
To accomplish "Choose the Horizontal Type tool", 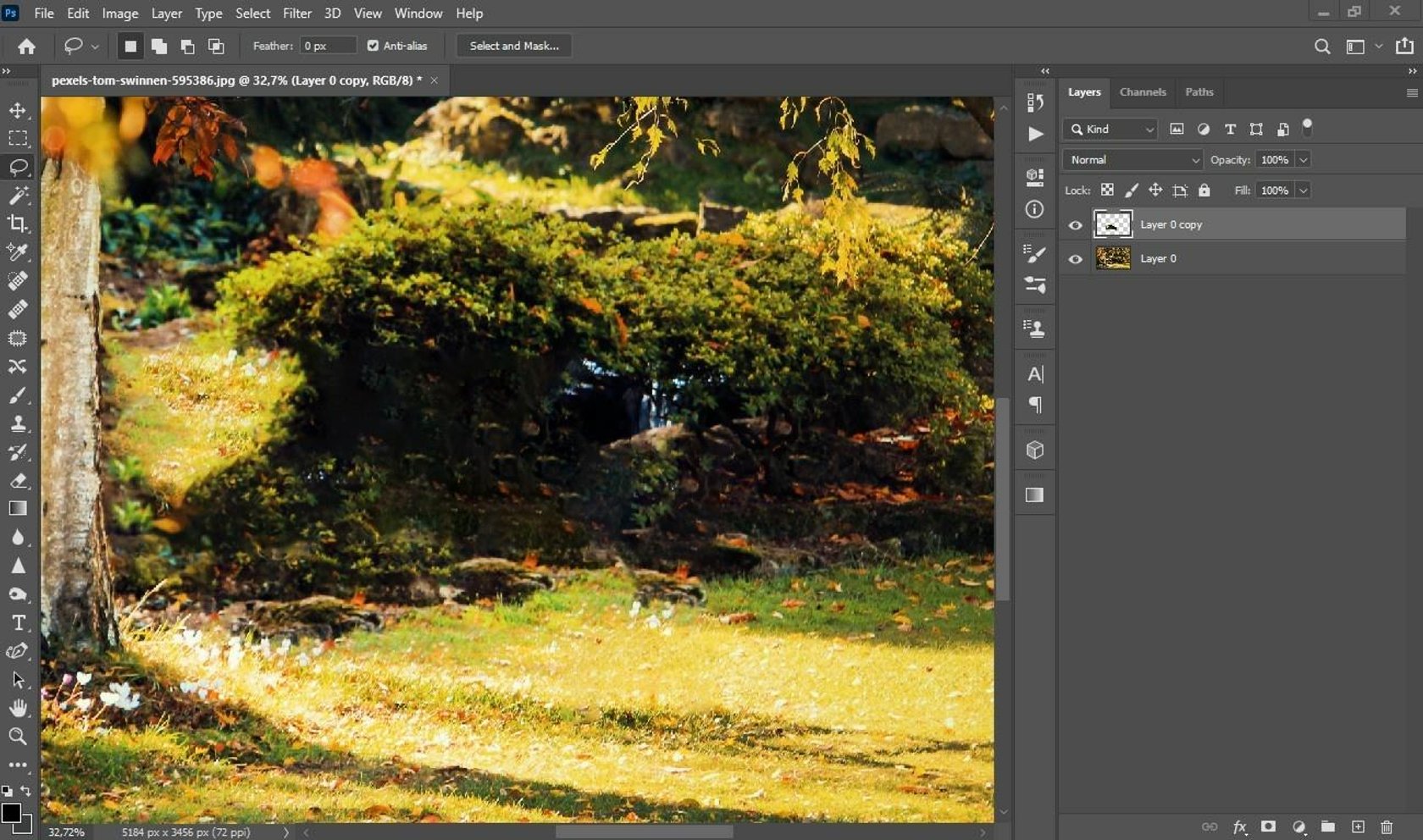I will [19, 622].
